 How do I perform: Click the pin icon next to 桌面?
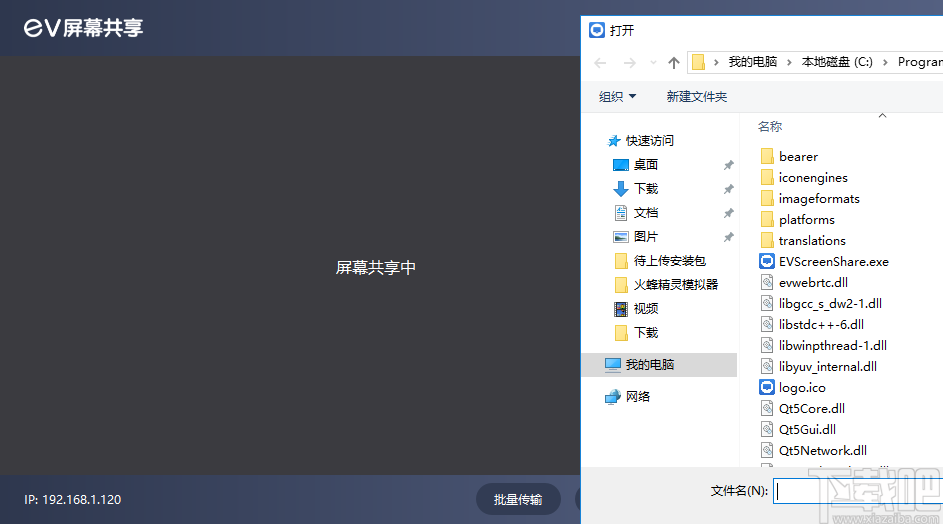coord(728,165)
